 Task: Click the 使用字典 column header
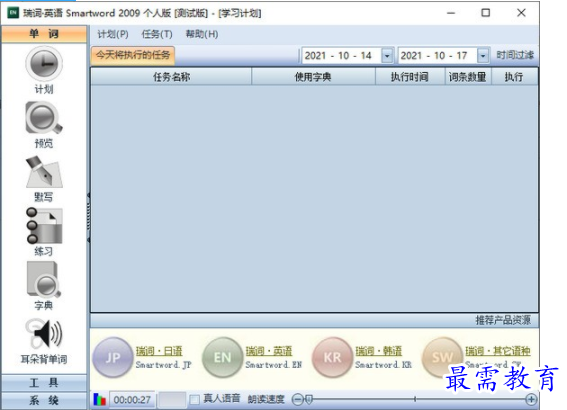tap(313, 77)
